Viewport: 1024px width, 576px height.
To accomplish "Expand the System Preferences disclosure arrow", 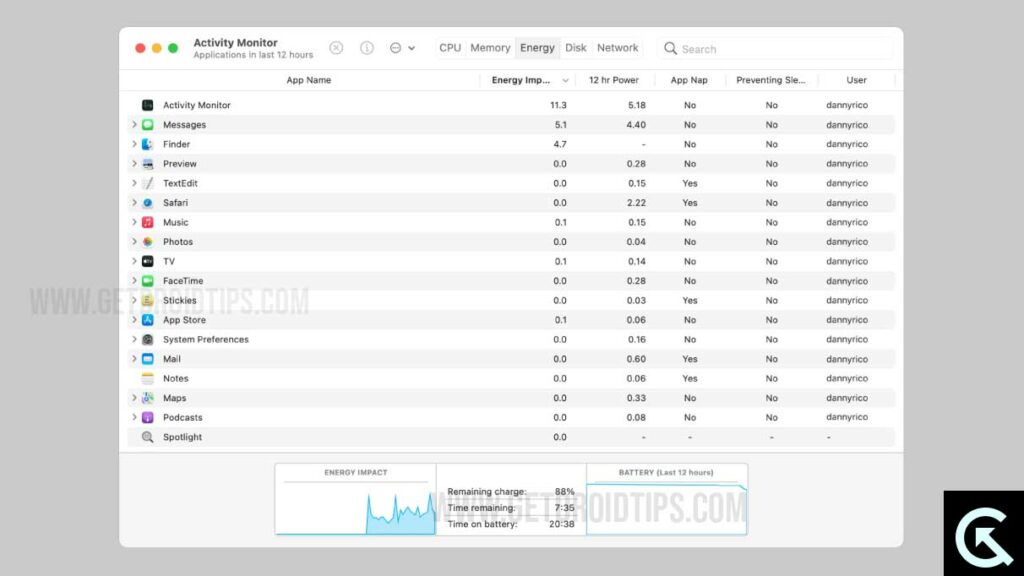I will [134, 340].
